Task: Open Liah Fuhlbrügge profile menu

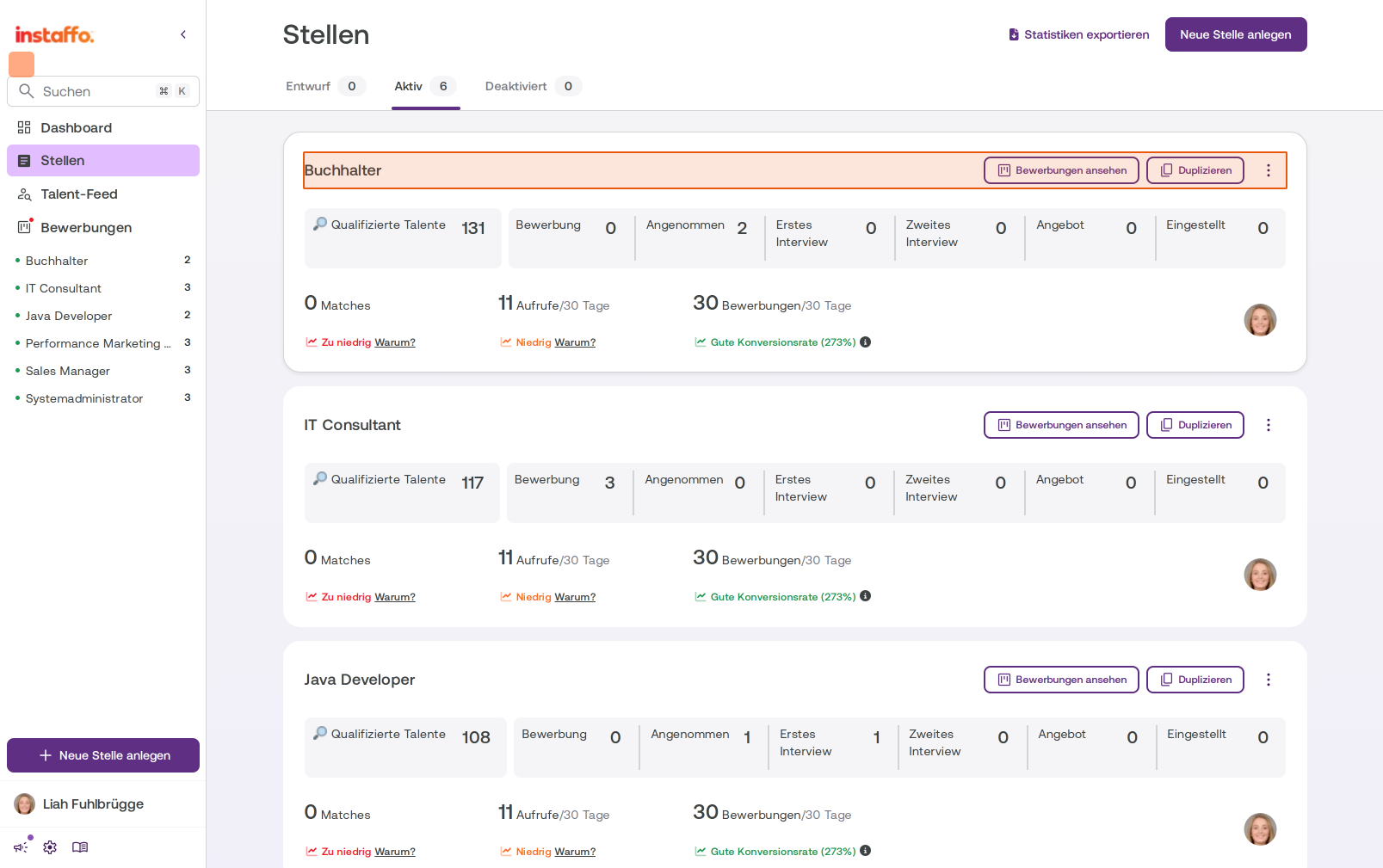Action: coord(103,804)
